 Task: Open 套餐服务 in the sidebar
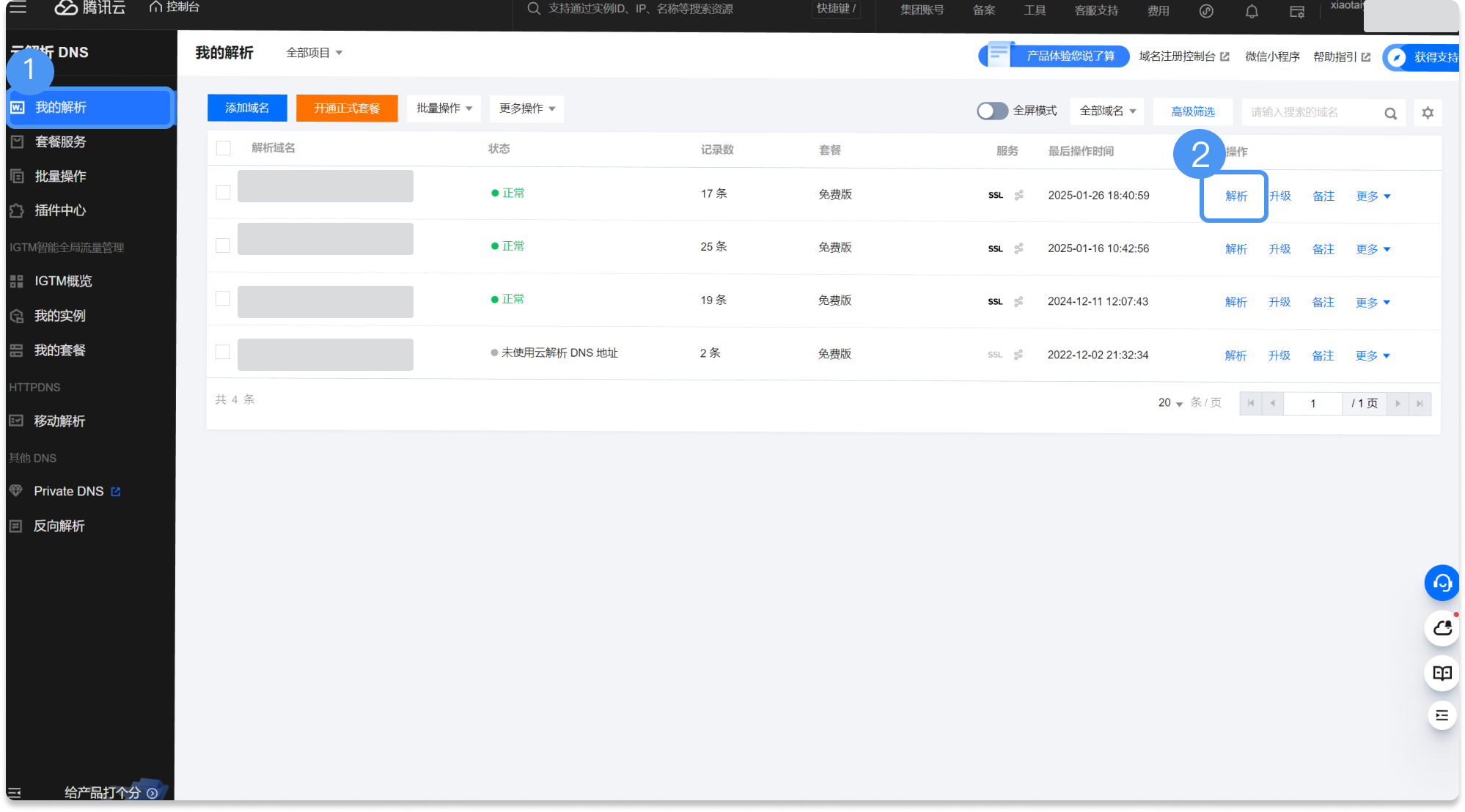click(60, 141)
